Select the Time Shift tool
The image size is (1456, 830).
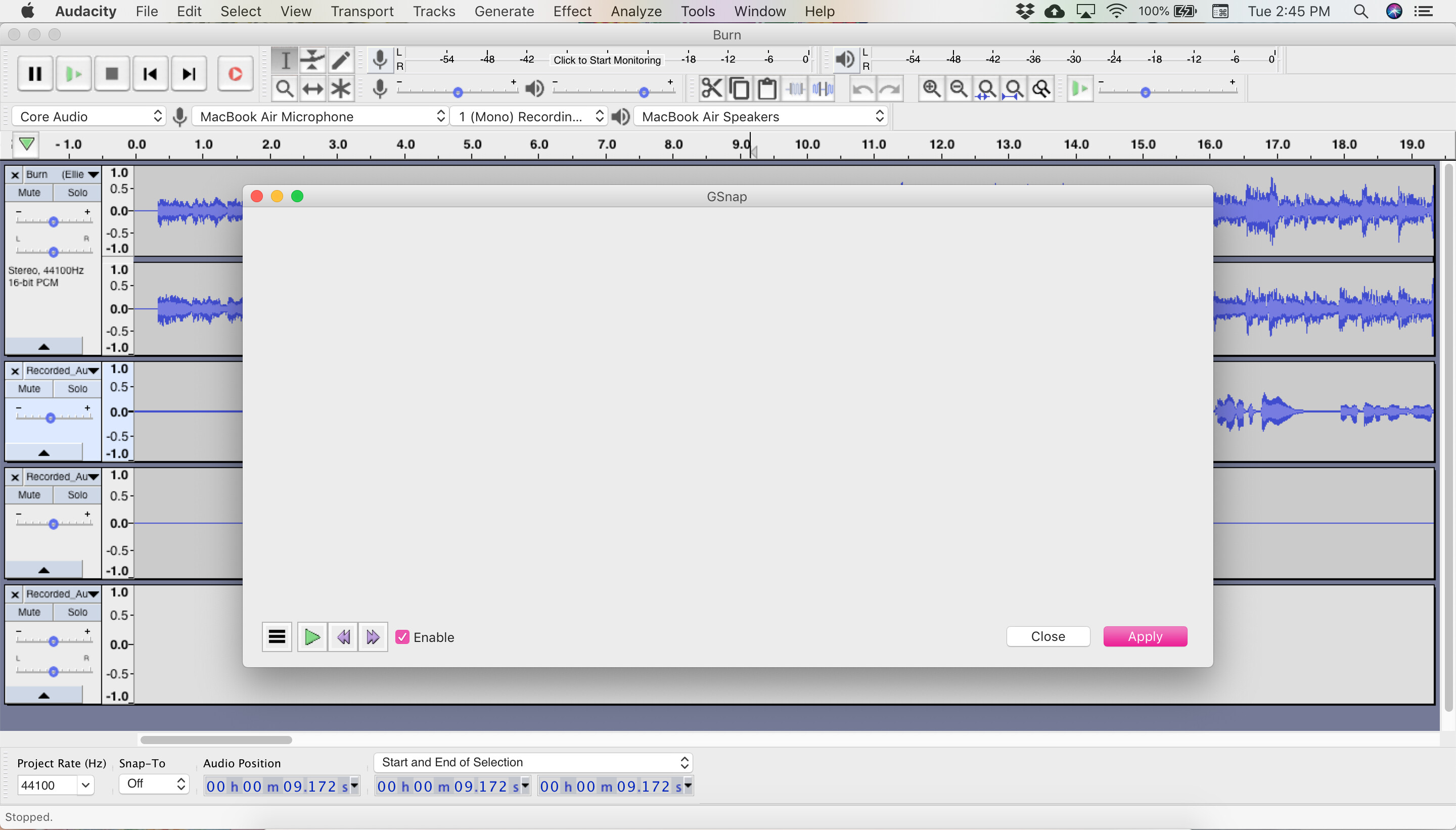(x=312, y=88)
